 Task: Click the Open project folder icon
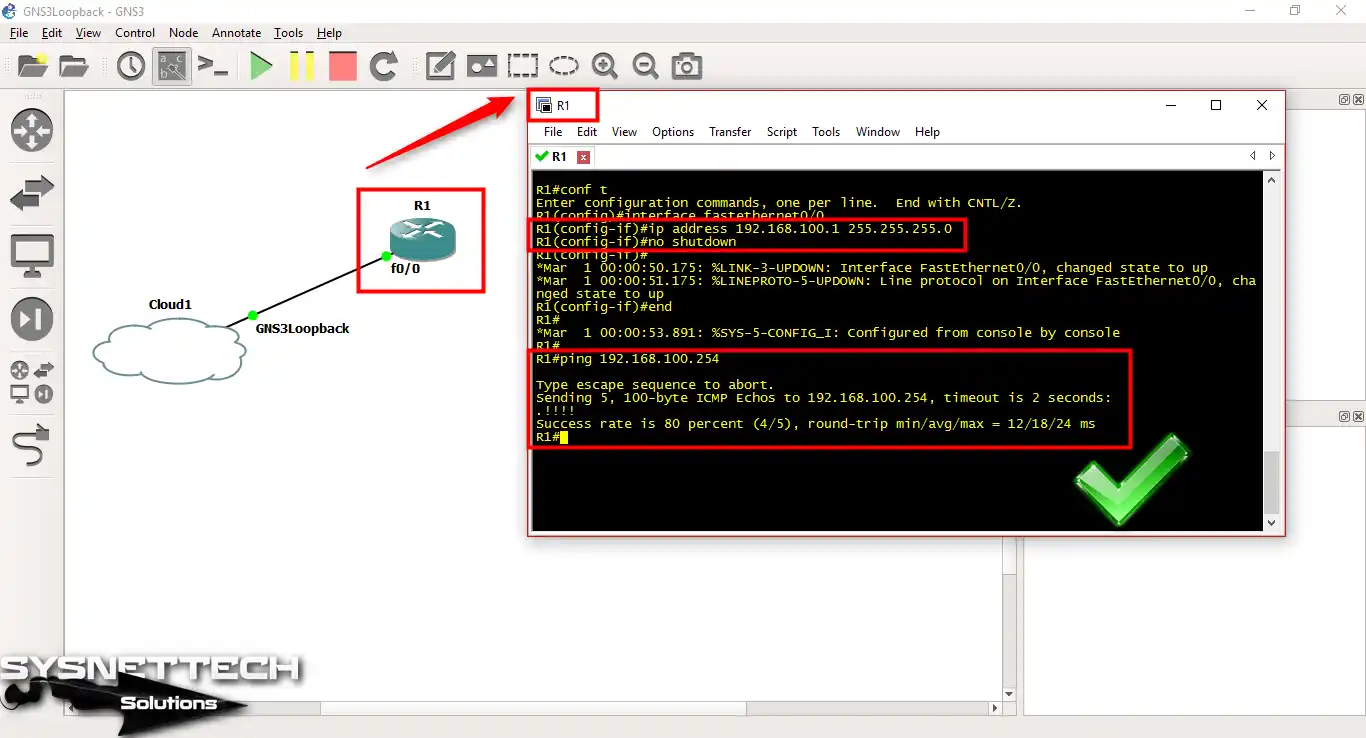74,66
